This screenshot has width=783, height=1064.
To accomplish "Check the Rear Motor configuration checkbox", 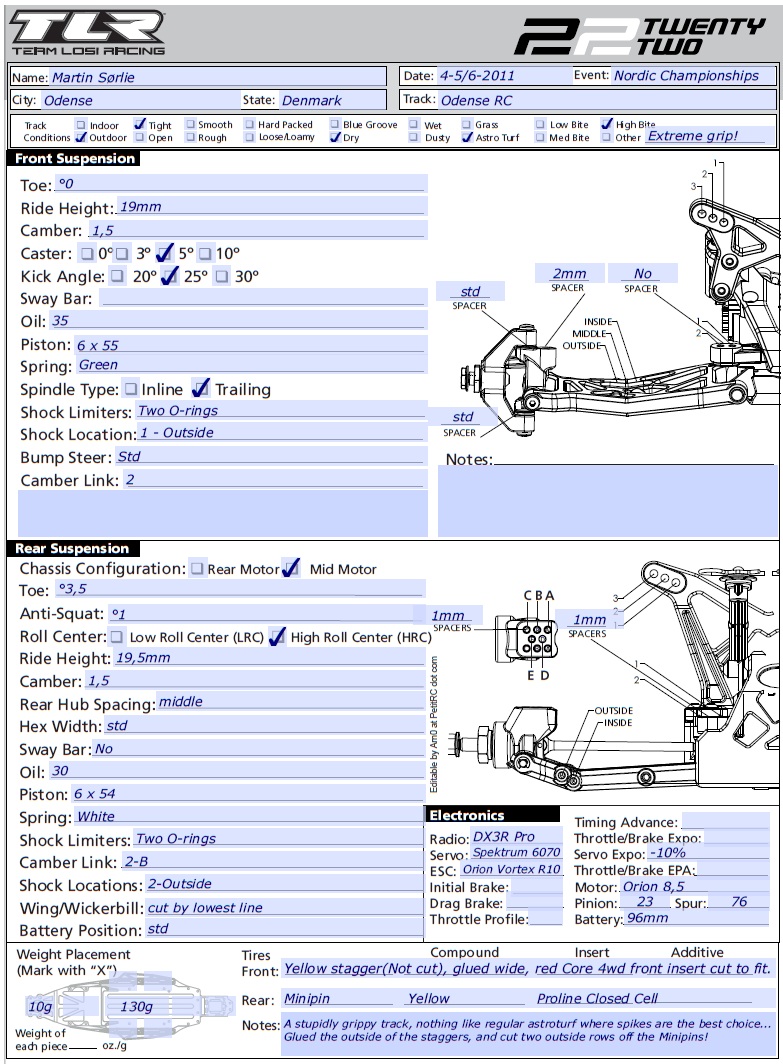I will (197, 569).
